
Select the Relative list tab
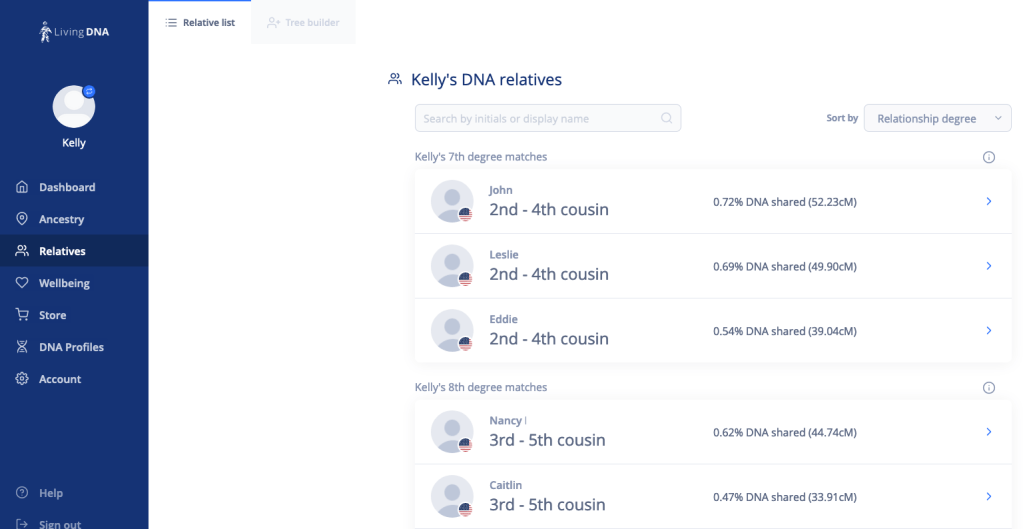[x=200, y=22]
